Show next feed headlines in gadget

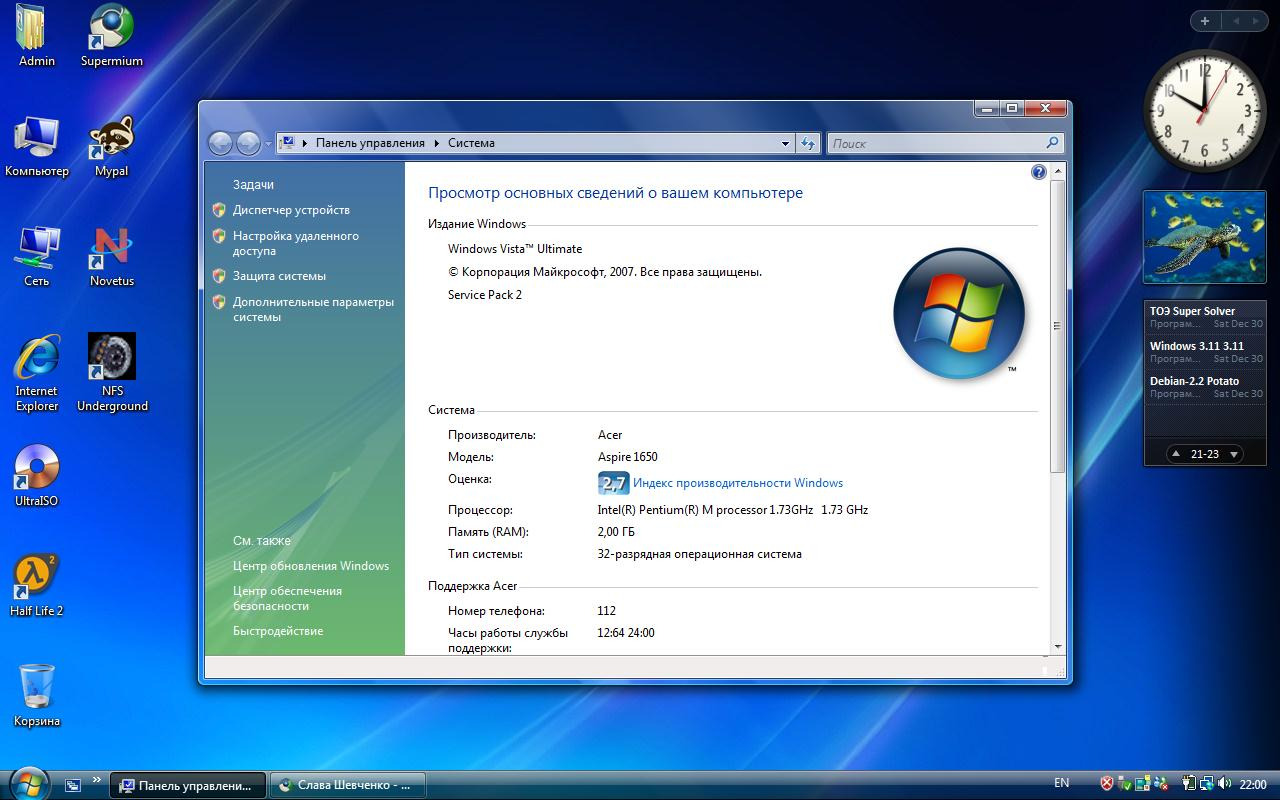pos(1234,454)
